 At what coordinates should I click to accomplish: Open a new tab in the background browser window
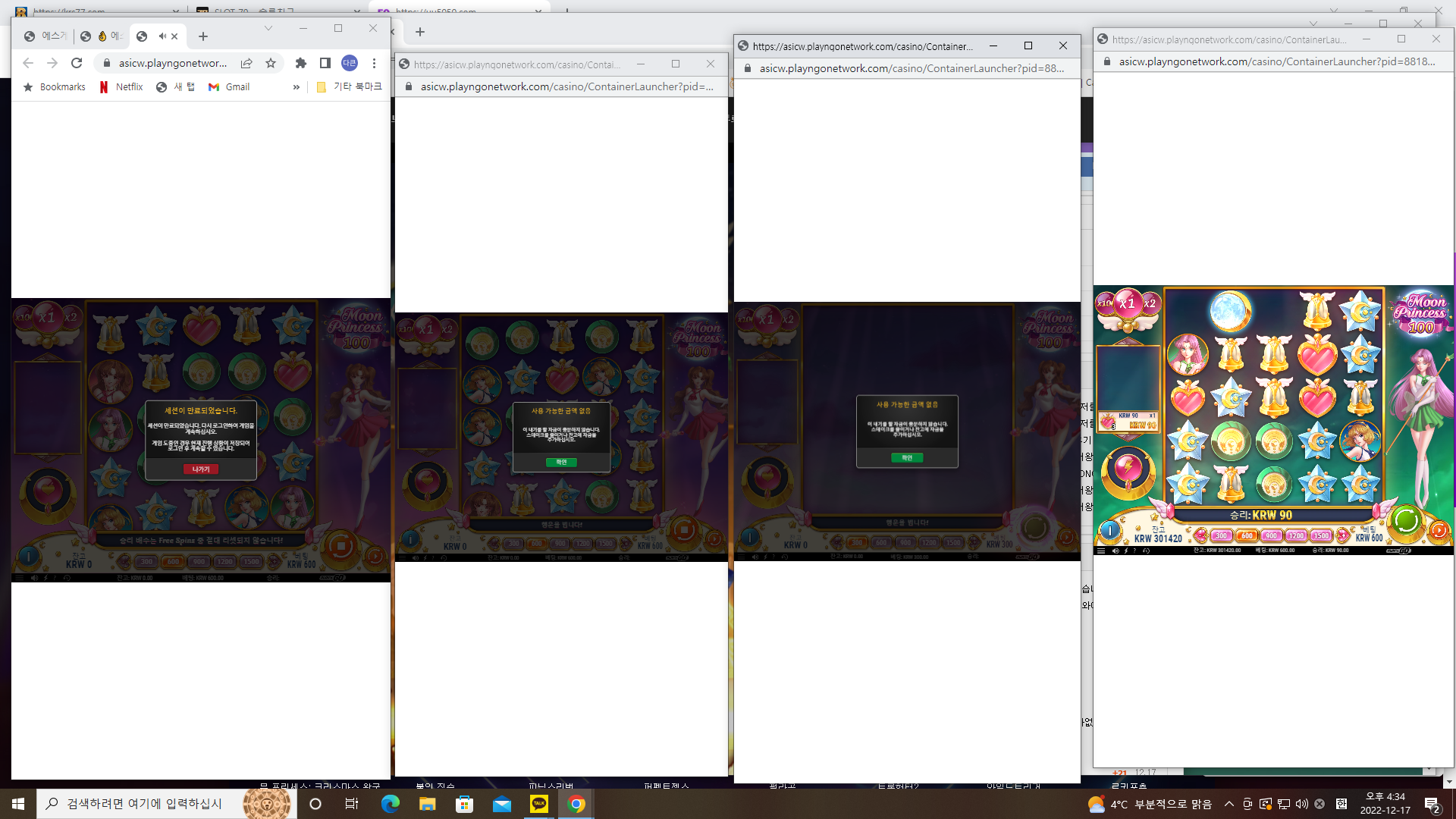click(420, 32)
